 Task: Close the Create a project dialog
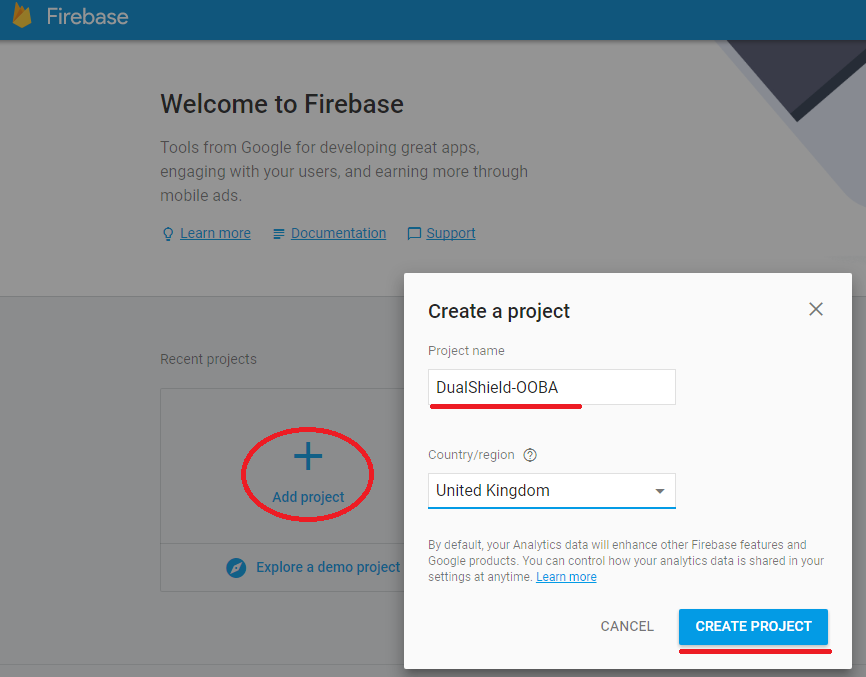point(816,309)
